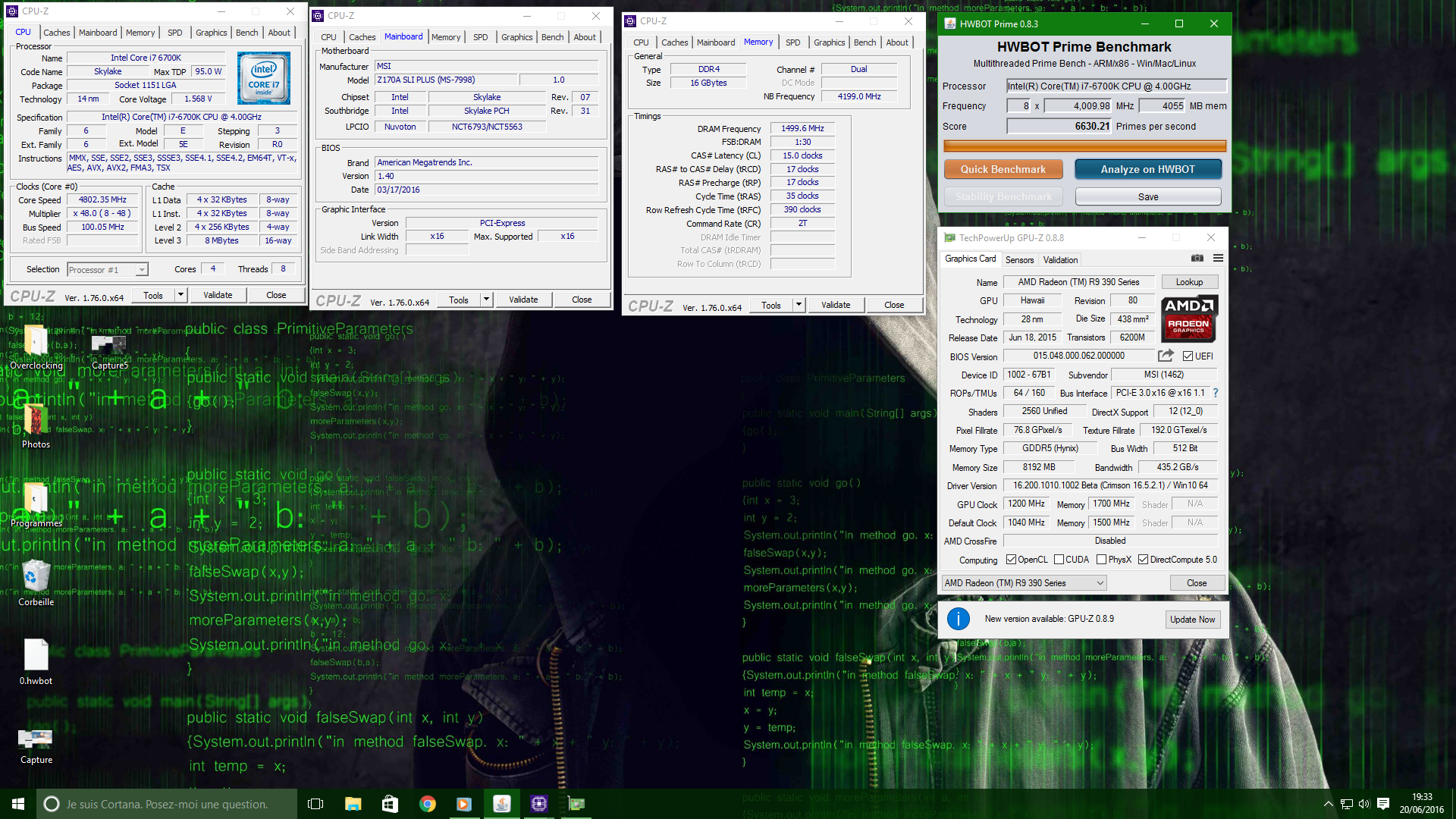Open media player icon in taskbar
This screenshot has width=1456, height=819.
pos(464,804)
